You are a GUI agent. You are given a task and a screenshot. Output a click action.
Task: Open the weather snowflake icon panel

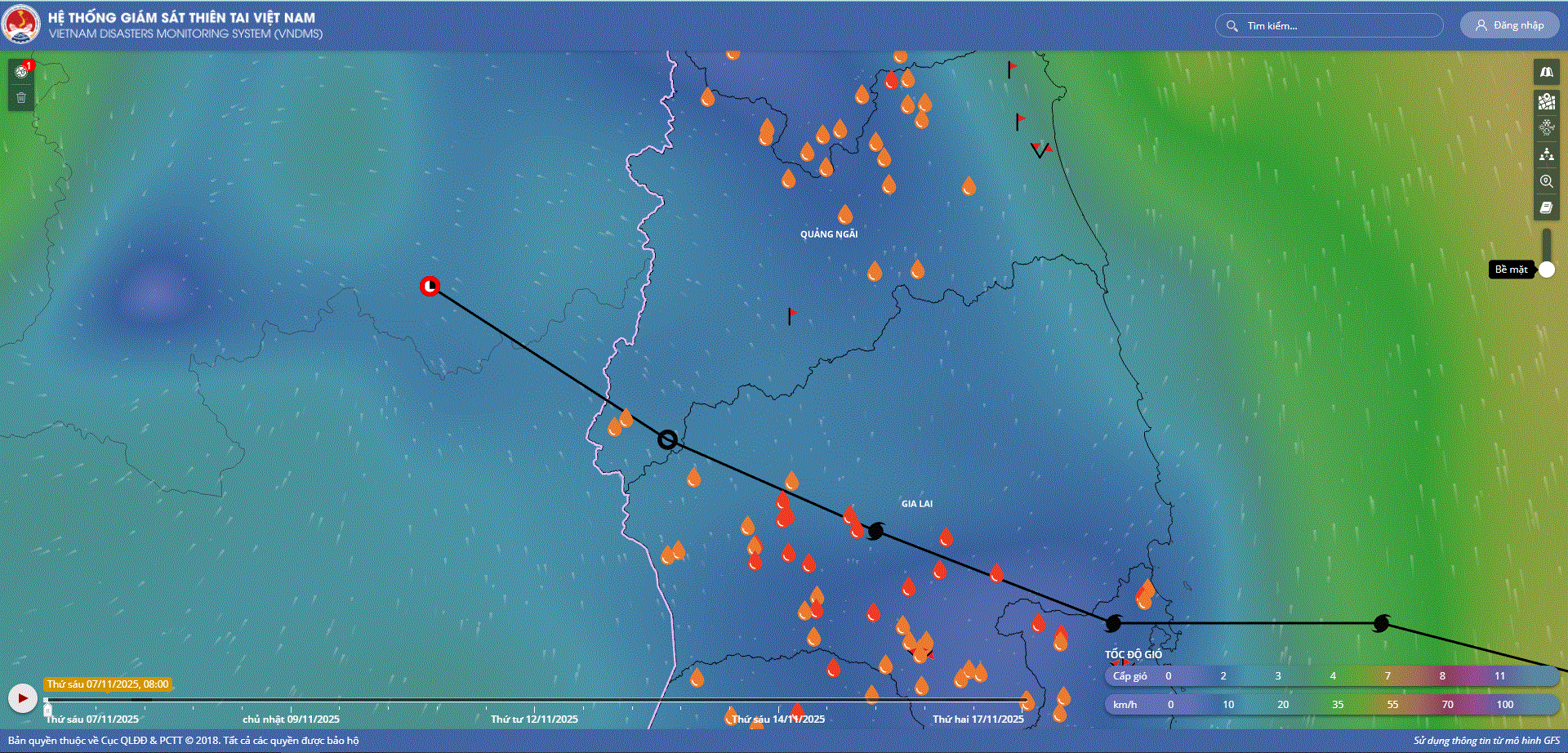point(1546,127)
